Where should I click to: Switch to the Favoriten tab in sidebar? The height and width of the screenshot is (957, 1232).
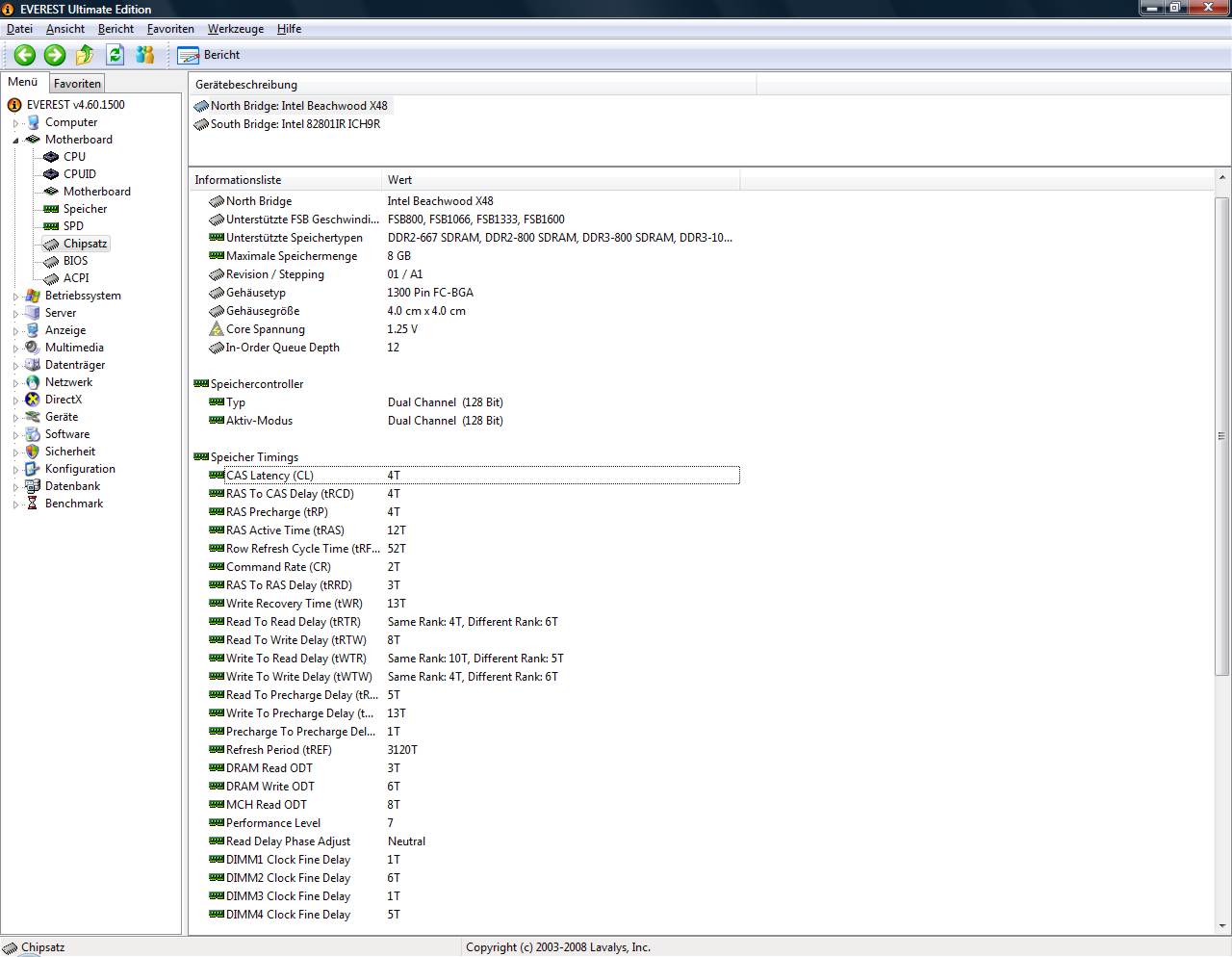77,84
